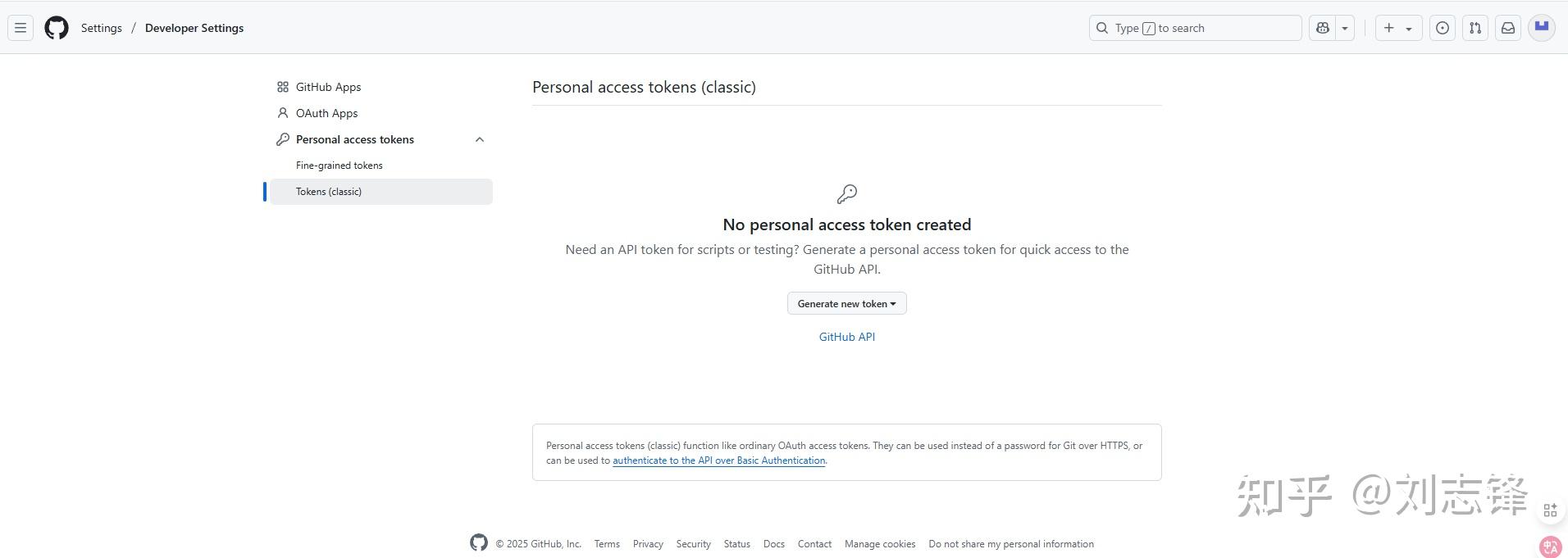Viewport: 1568px width, 558px height.
Task: Collapse the Personal access tokens section
Action: coord(480,139)
